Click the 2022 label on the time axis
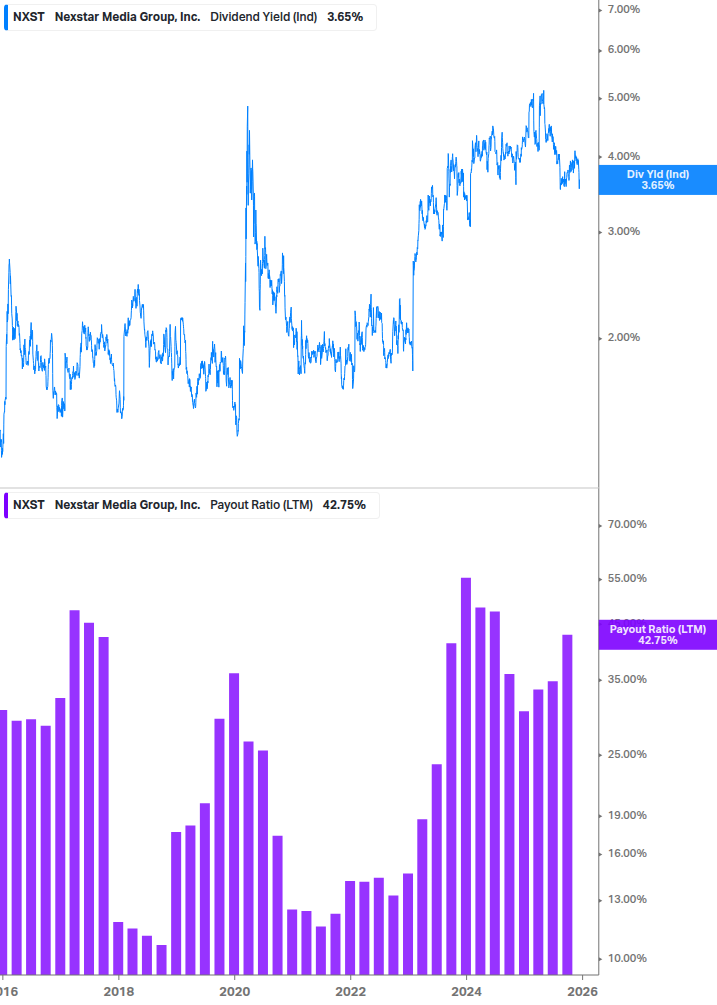 (350, 992)
